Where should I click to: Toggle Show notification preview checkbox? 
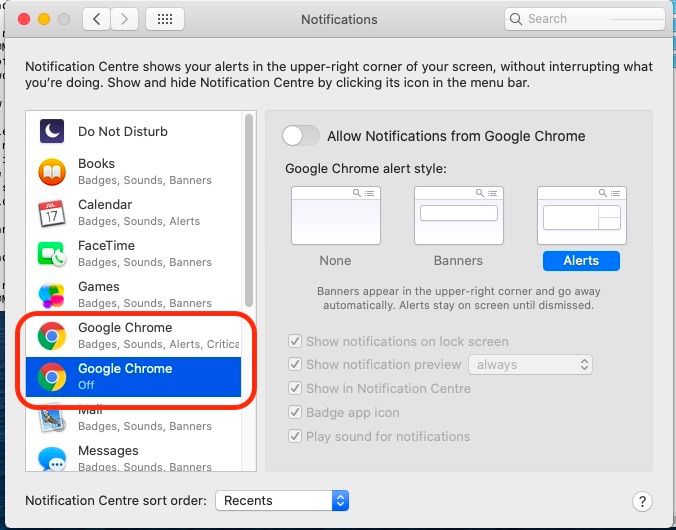[x=295, y=364]
